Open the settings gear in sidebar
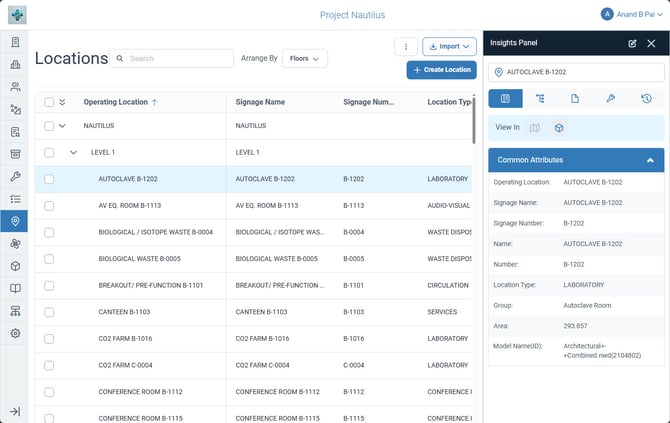The image size is (670, 423). click(x=15, y=333)
